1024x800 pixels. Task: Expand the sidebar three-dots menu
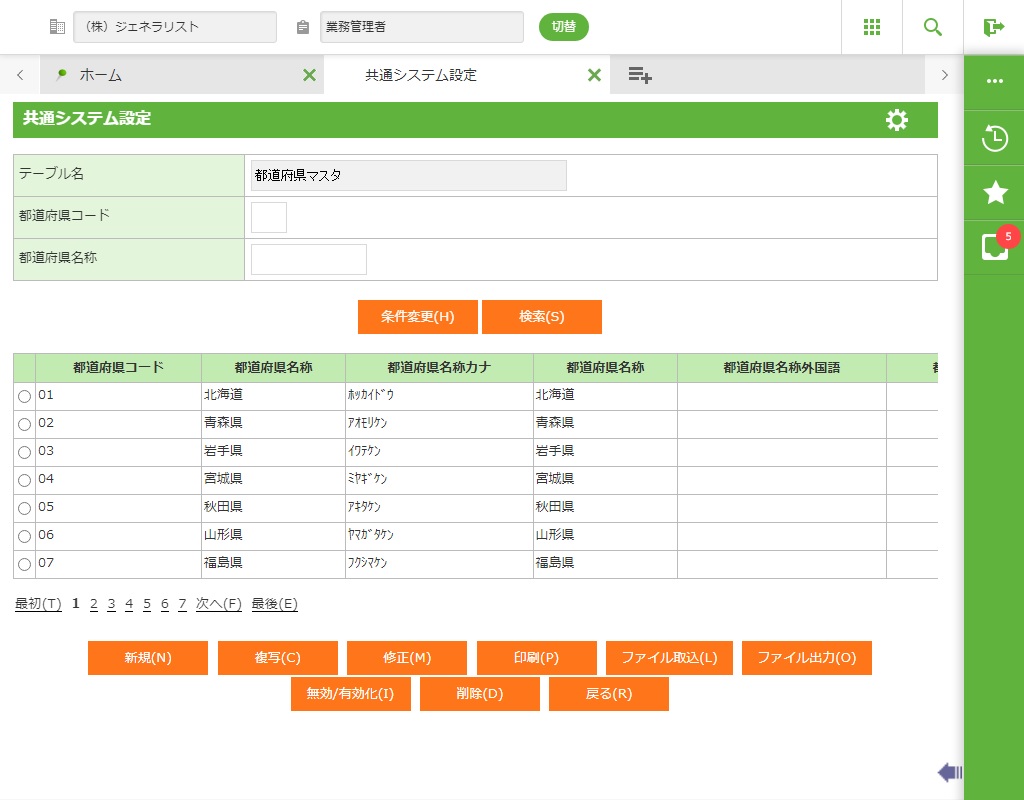pyautogui.click(x=994, y=81)
